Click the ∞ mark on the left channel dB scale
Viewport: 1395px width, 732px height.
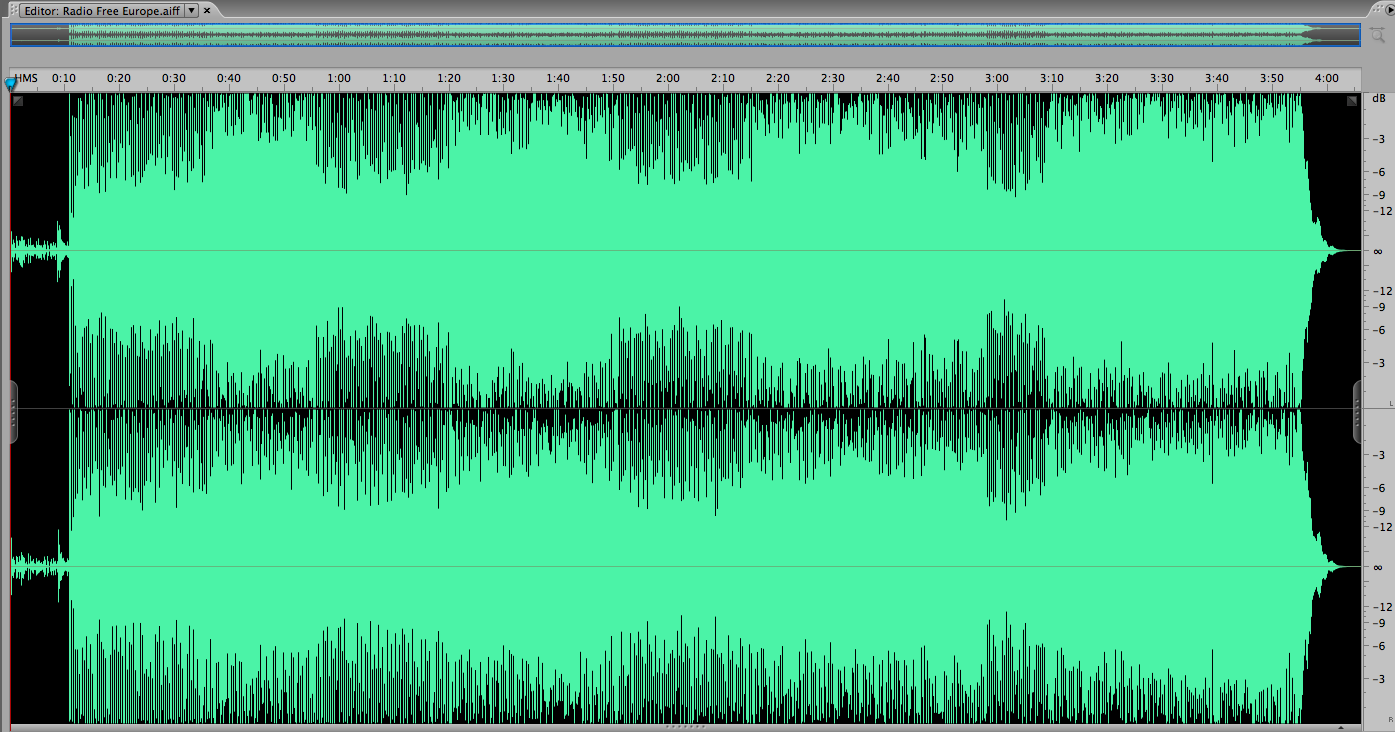click(x=1378, y=252)
